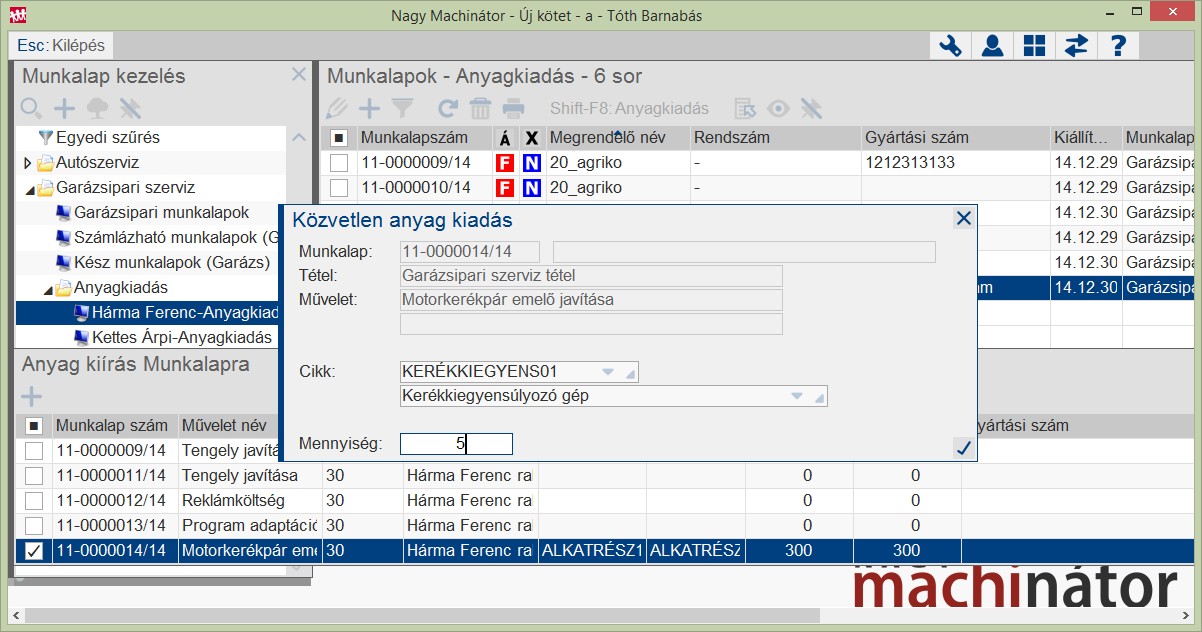Close the Közvetlen anyag kiadás dialog

point(963,219)
